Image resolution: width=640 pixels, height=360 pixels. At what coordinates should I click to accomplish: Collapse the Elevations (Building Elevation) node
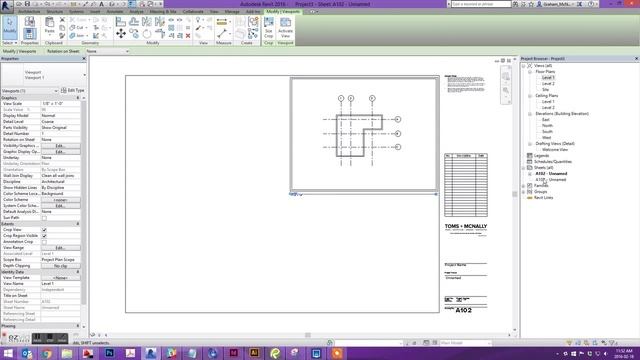tap(530, 113)
